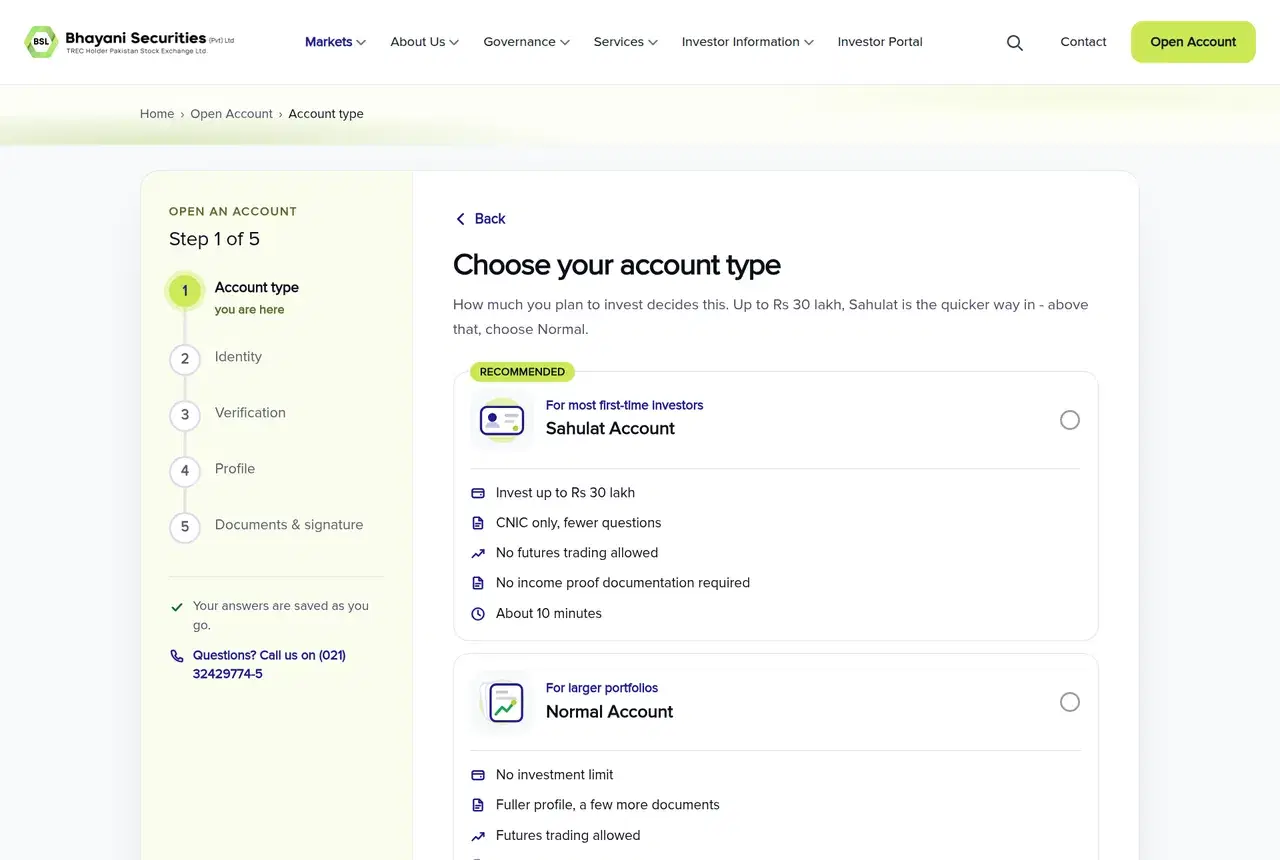Click the clock icon beside About 10 minutes
This screenshot has width=1280, height=860.
478,614
